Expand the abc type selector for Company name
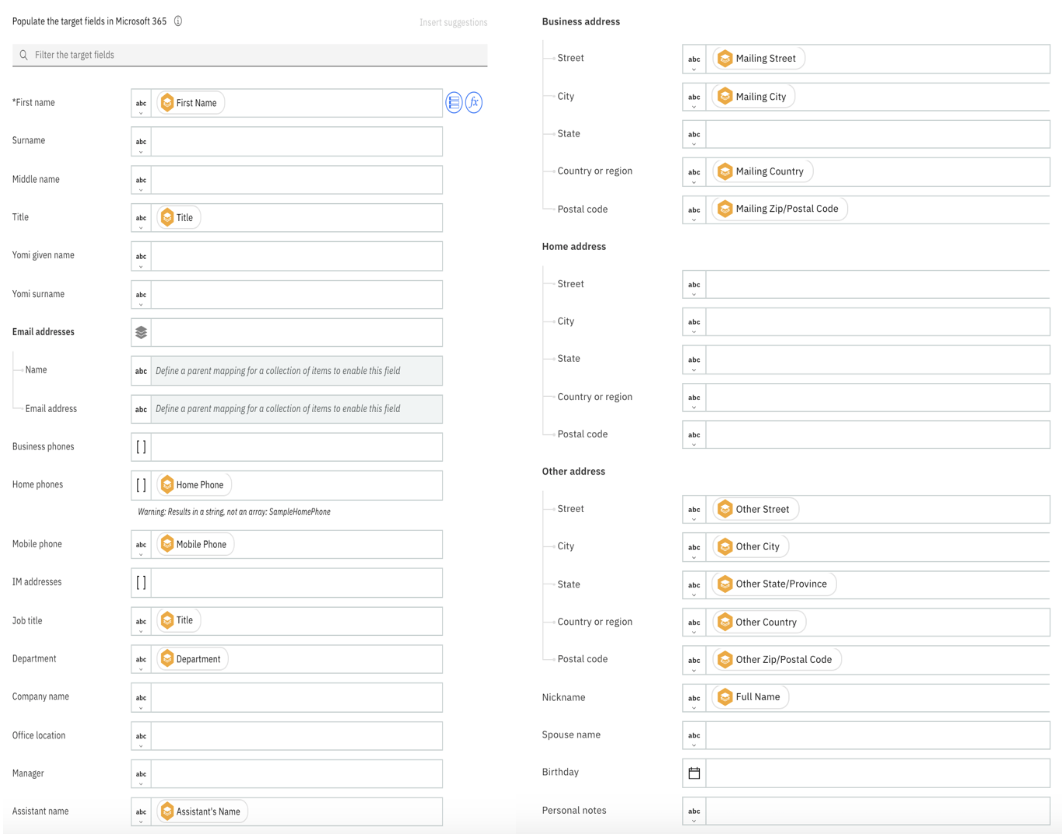 pyautogui.click(x=141, y=699)
